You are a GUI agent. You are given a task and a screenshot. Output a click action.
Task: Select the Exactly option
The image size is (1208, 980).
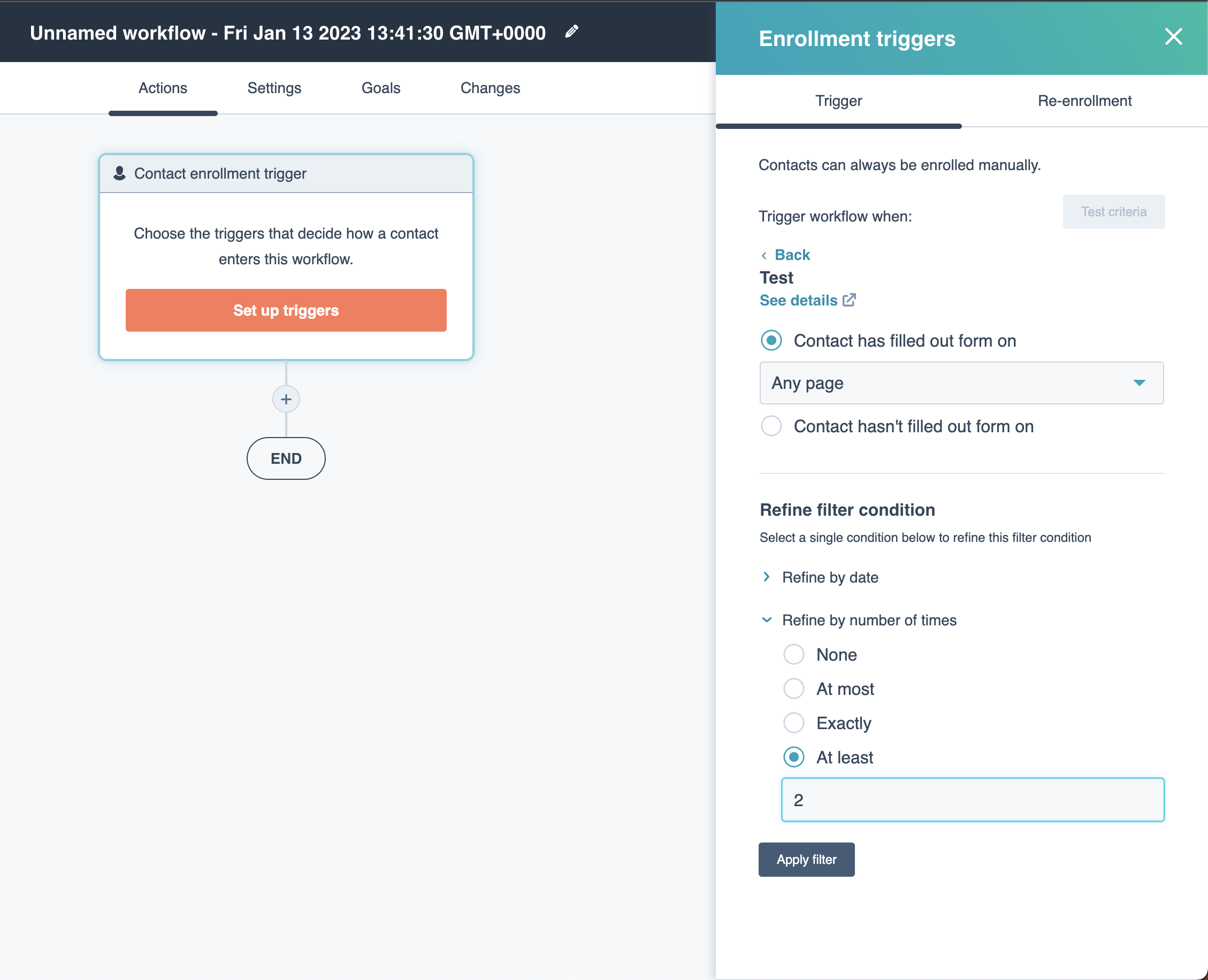[794, 723]
